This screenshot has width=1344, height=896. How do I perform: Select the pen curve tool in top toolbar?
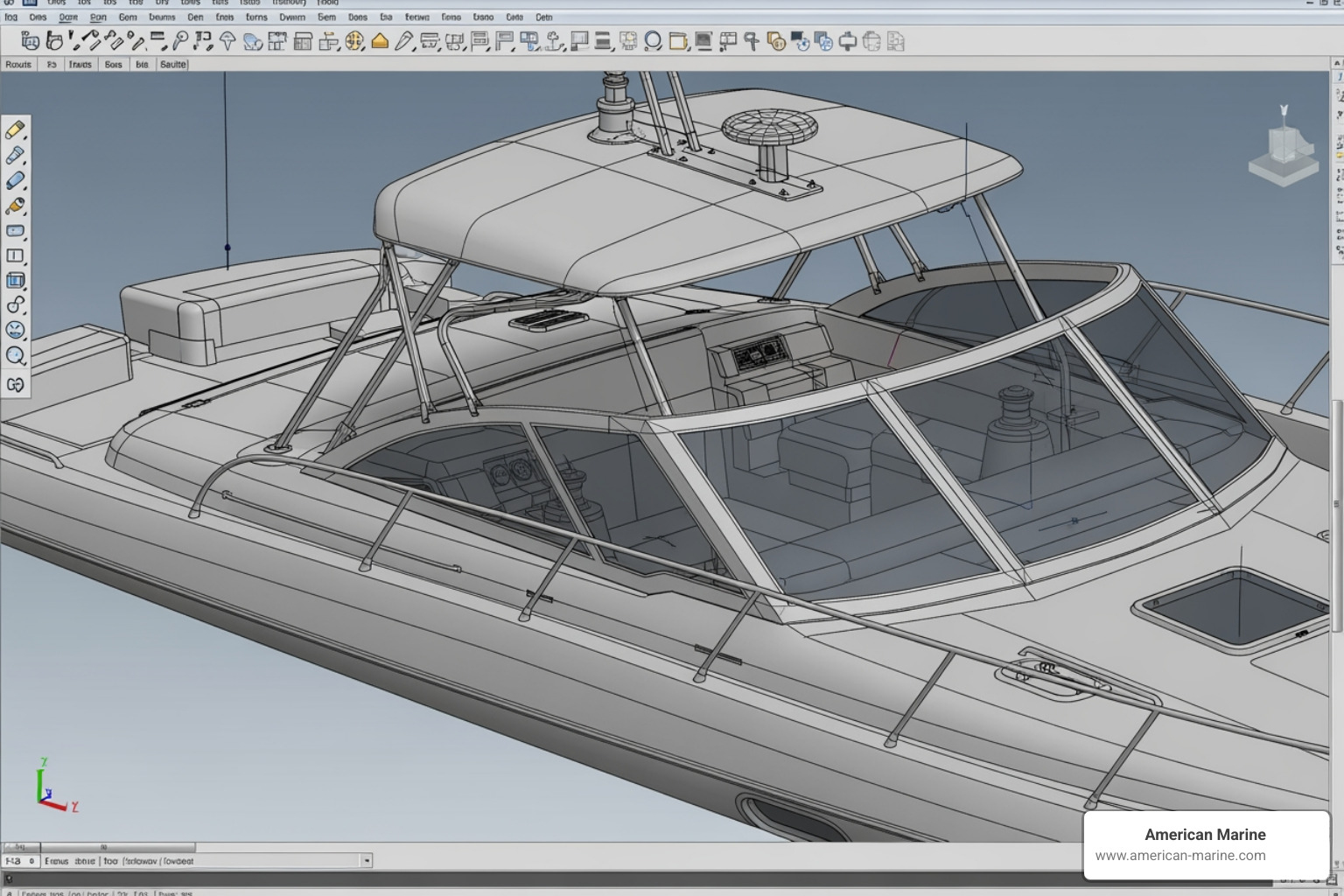coord(403,40)
